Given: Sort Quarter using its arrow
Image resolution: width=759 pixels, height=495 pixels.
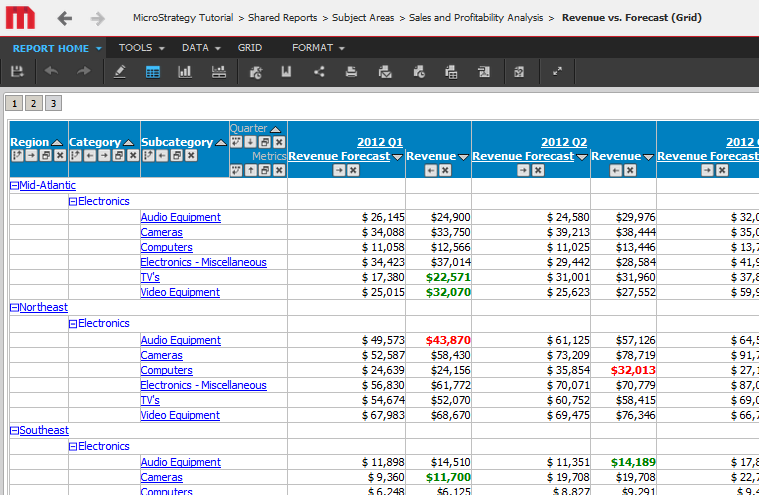Looking at the screenshot, I should pos(275,129).
